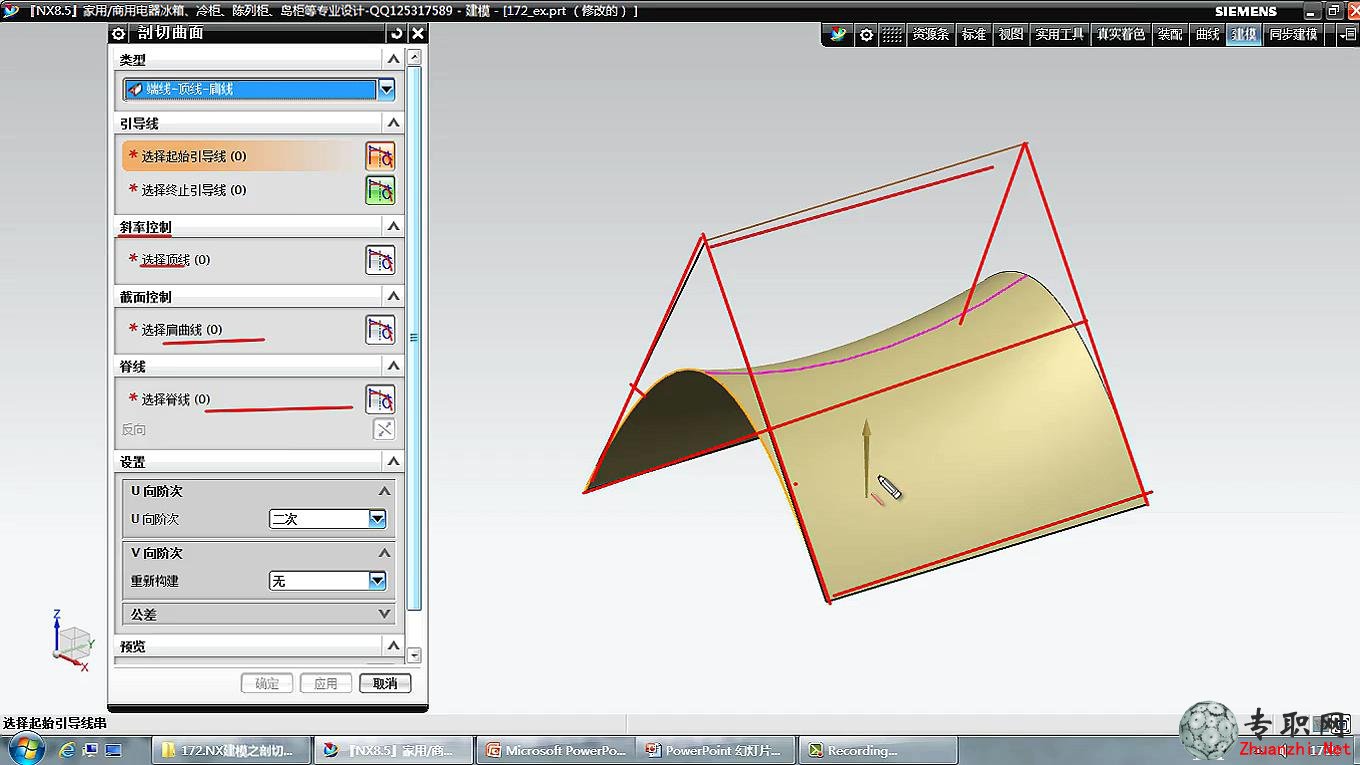Collapse the 斜率控制 section
This screenshot has height=765, width=1360.
click(x=393, y=227)
